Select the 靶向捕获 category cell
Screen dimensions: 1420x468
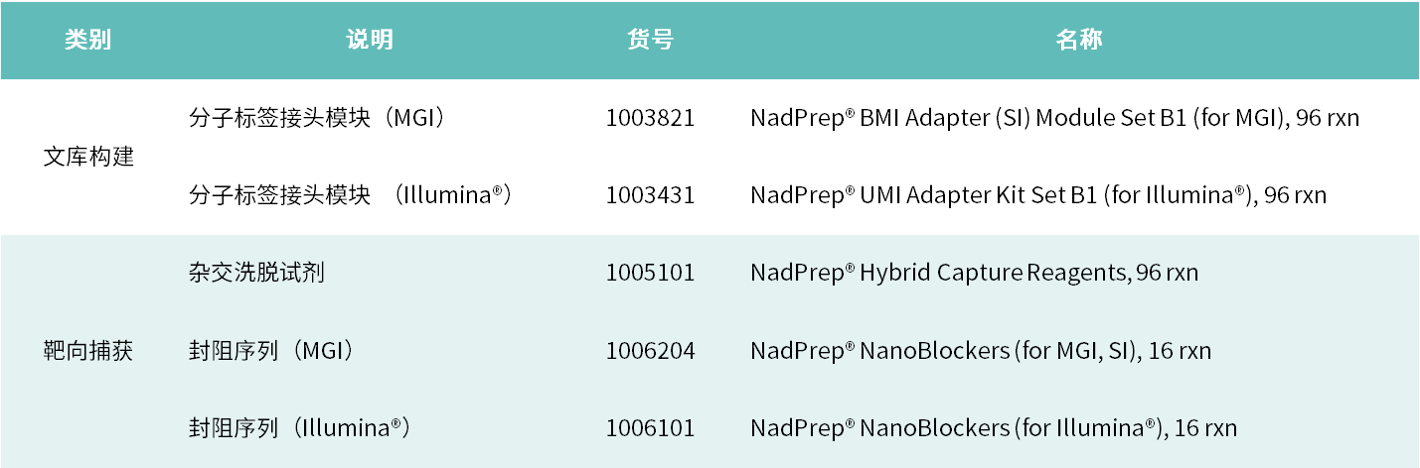click(x=88, y=351)
